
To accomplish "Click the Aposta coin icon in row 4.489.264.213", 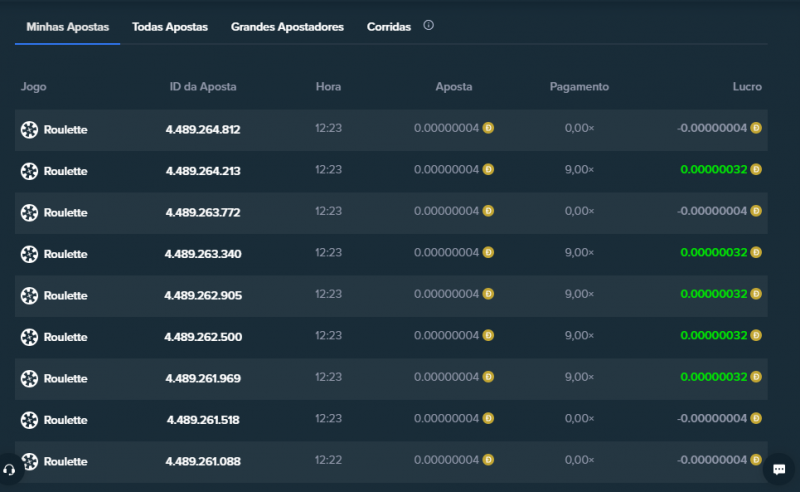I will 488,169.
